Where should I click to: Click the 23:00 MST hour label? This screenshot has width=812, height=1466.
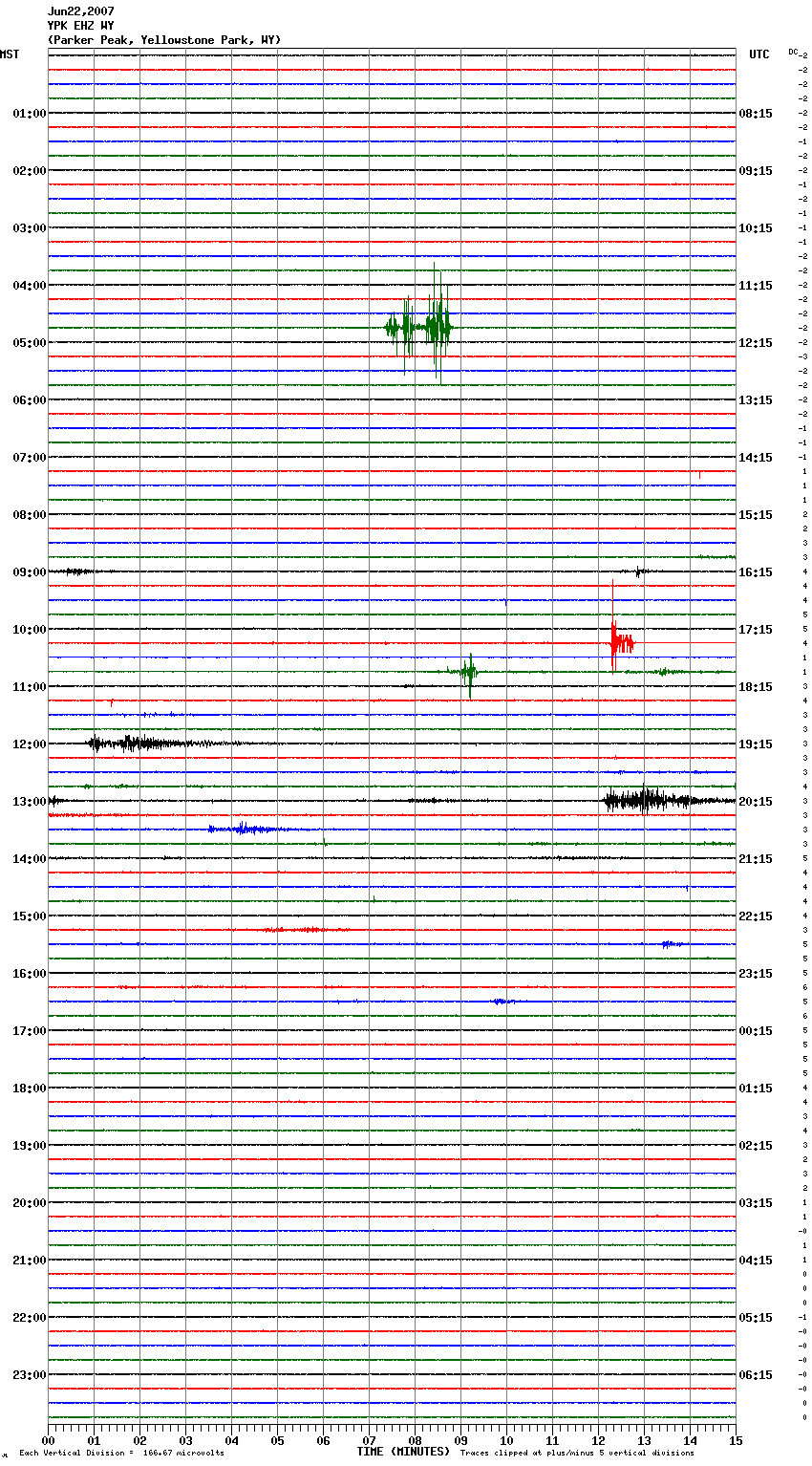click(30, 1375)
